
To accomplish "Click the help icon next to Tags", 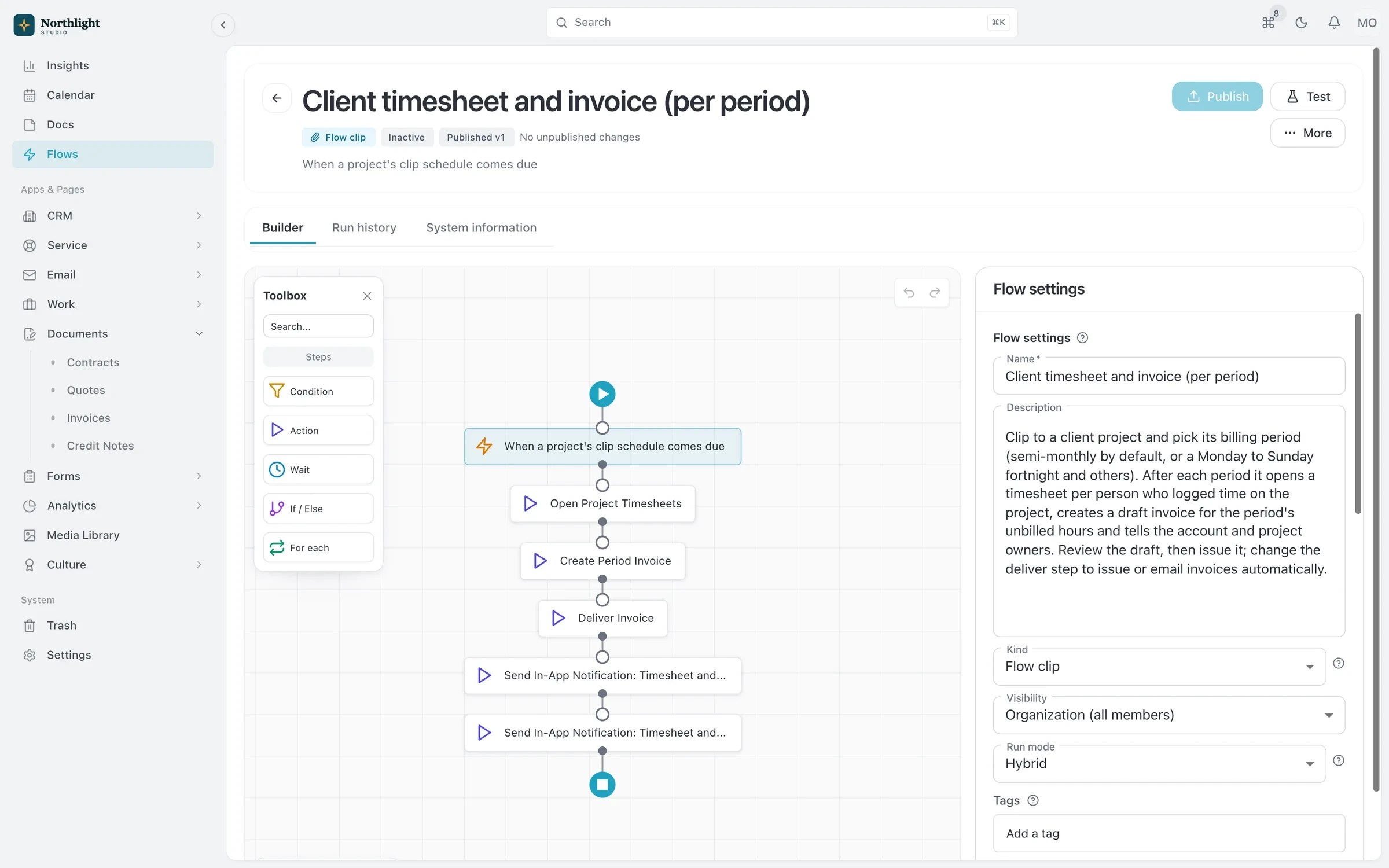I will 1033,800.
